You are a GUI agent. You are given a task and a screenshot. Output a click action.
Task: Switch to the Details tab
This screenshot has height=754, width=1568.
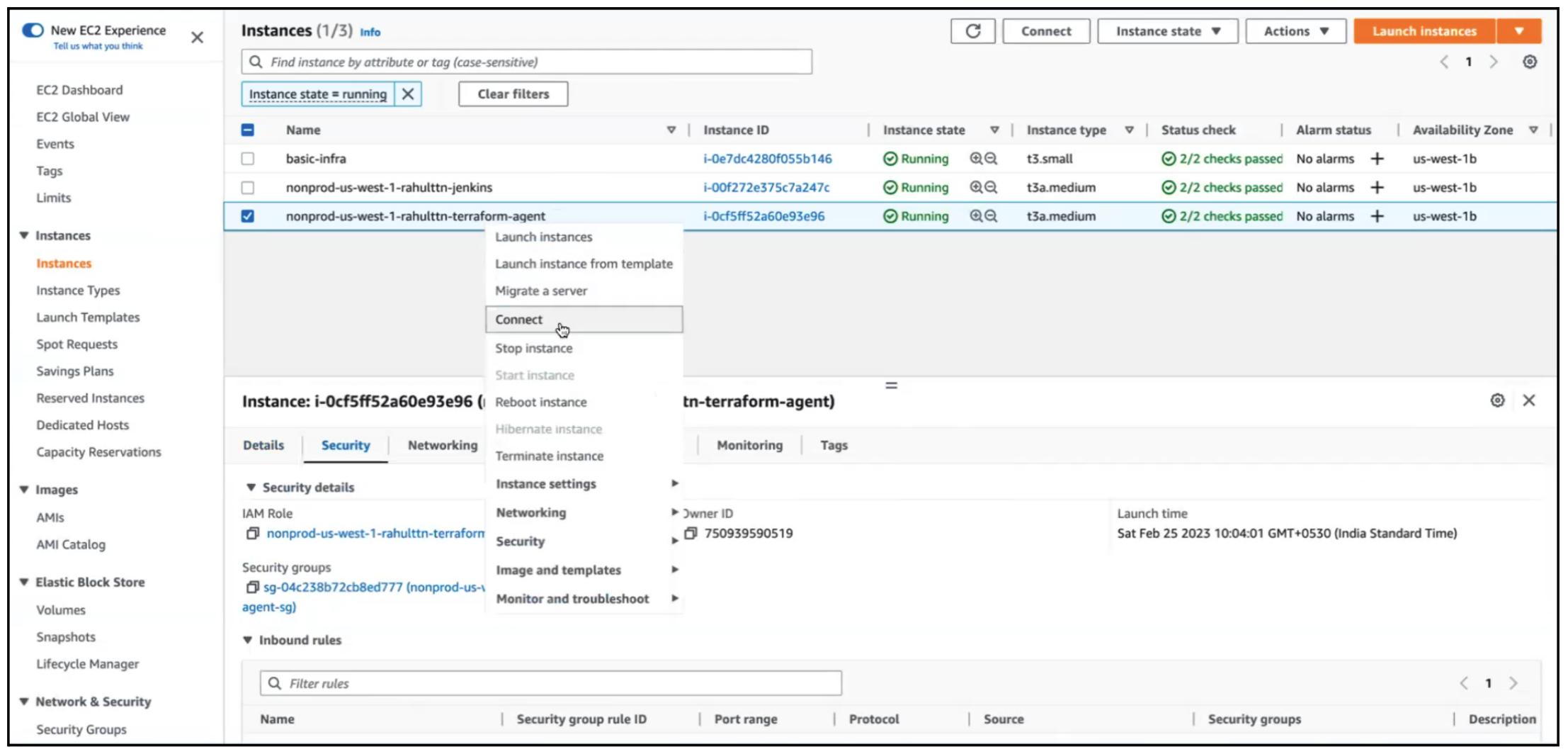tap(263, 445)
